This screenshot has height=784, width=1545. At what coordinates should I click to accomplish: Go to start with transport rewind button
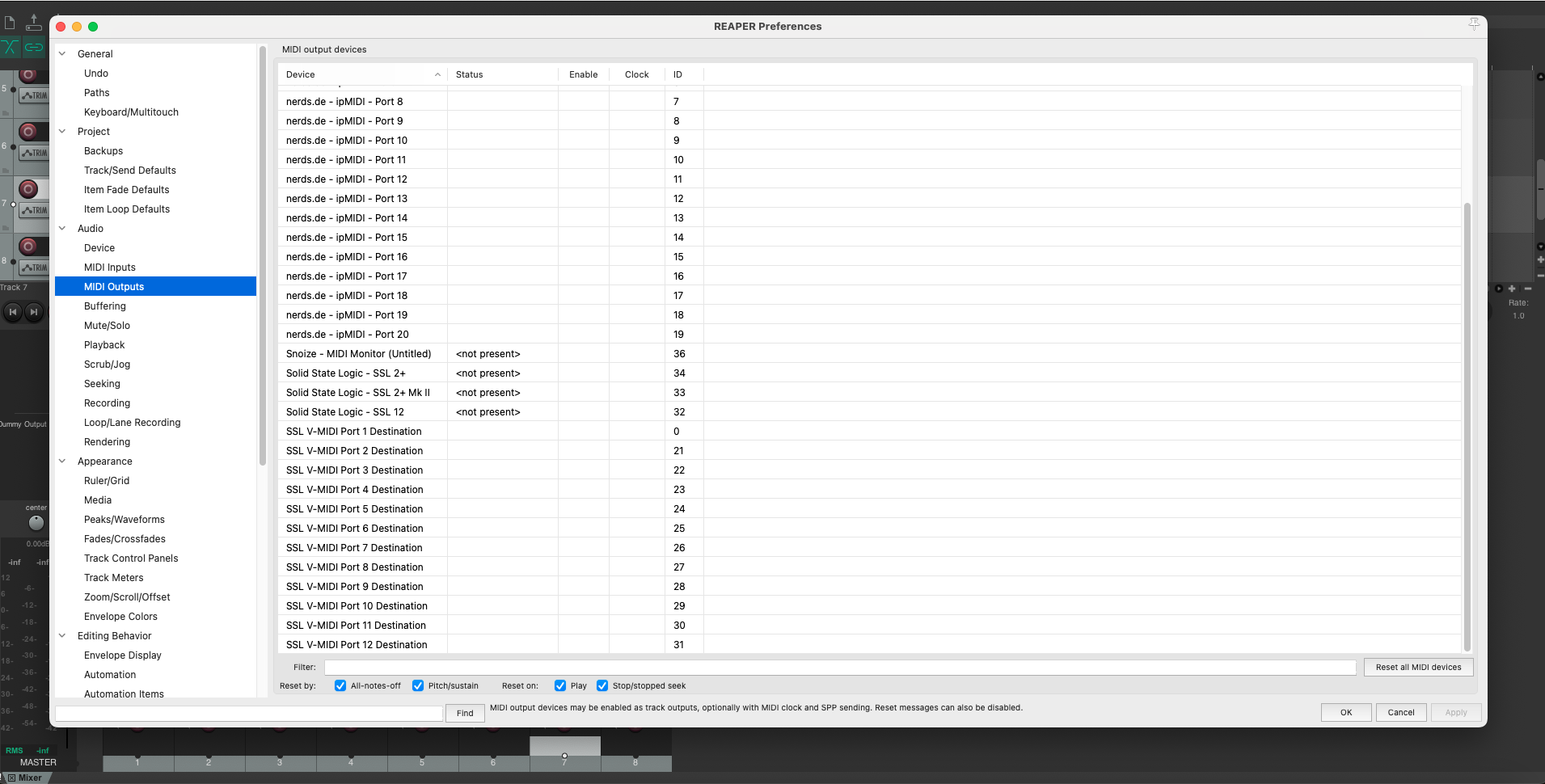13,312
